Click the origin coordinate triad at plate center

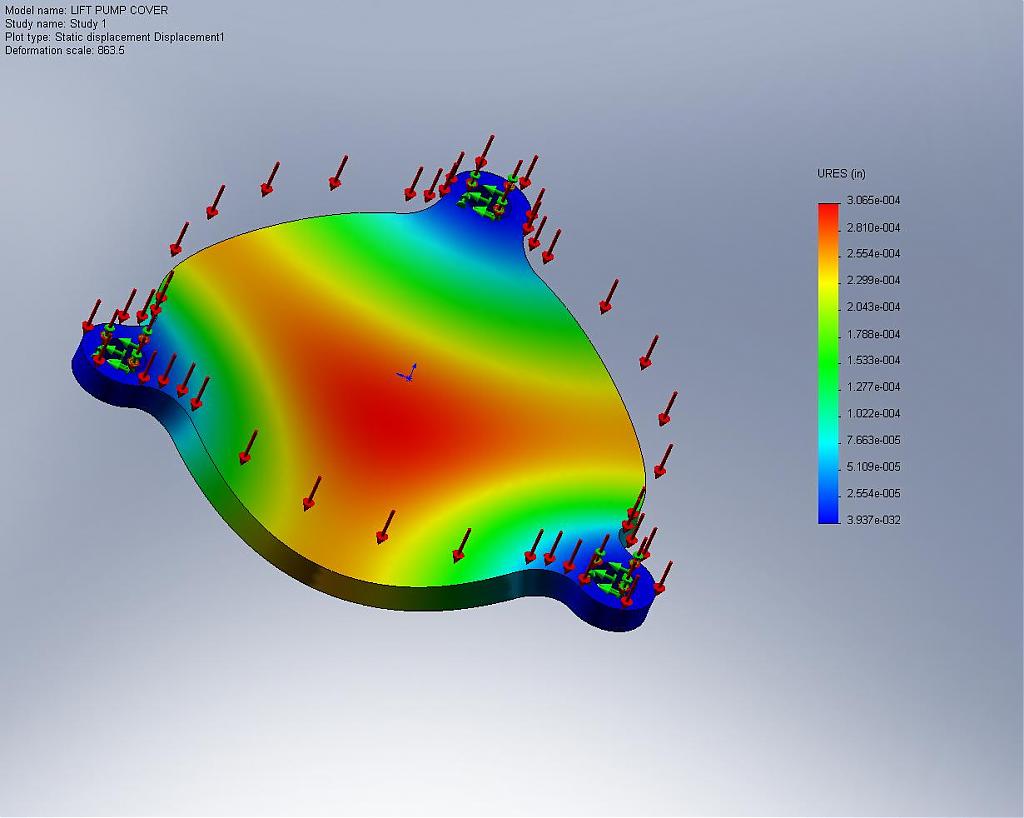(407, 373)
